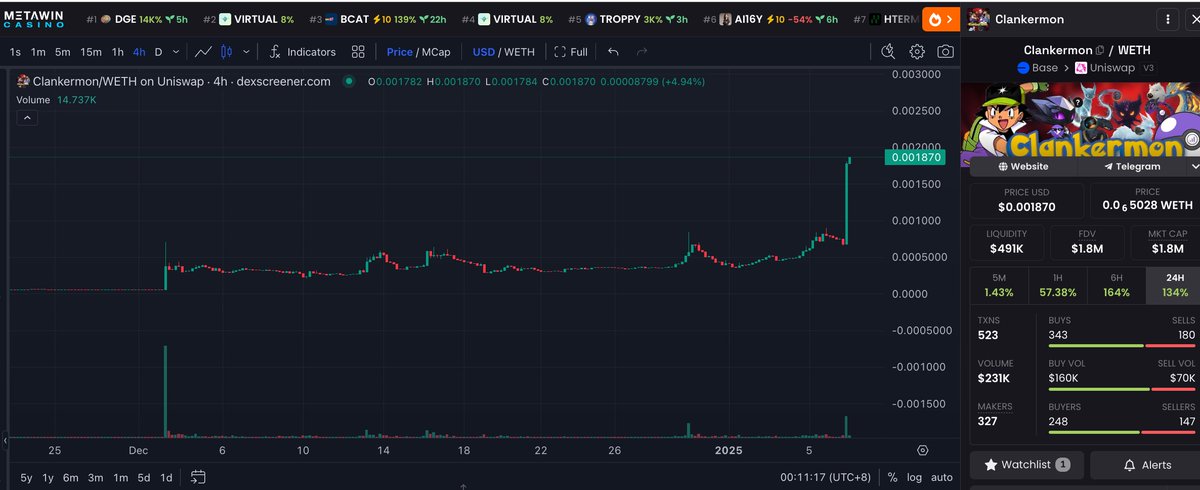Set chart range to 6m
The image size is (1200, 490).
[x=71, y=477]
